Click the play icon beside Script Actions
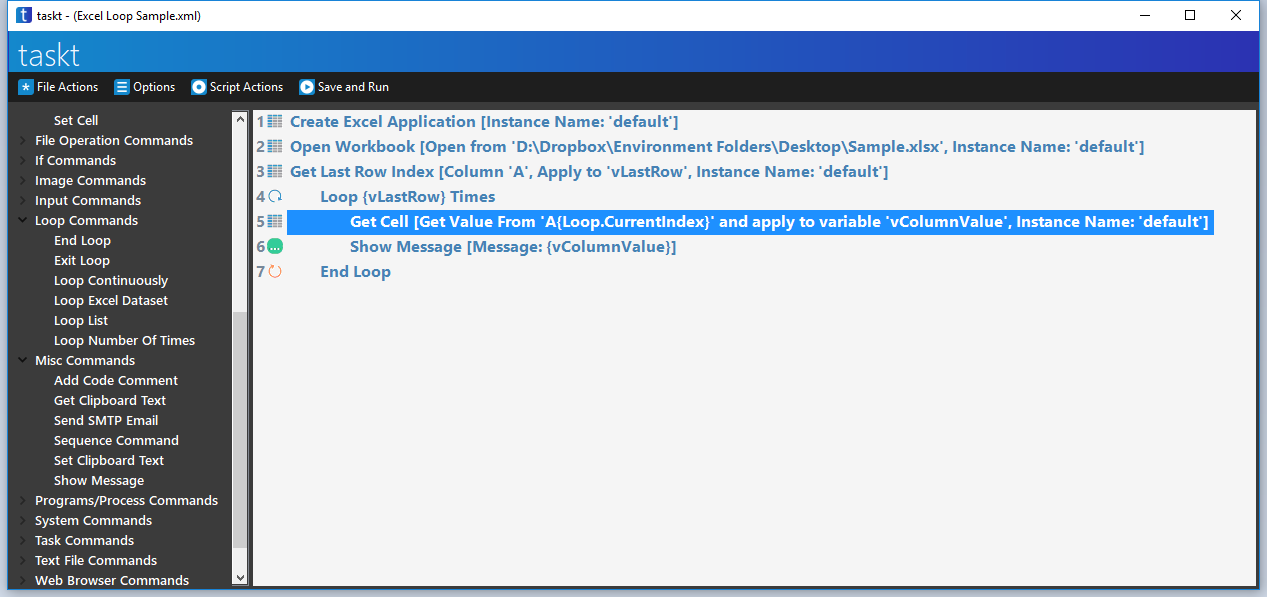 click(199, 87)
